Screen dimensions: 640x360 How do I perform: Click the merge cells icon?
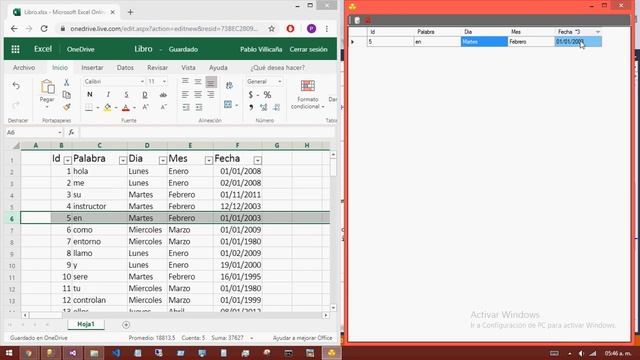pyautogui.click(x=228, y=105)
